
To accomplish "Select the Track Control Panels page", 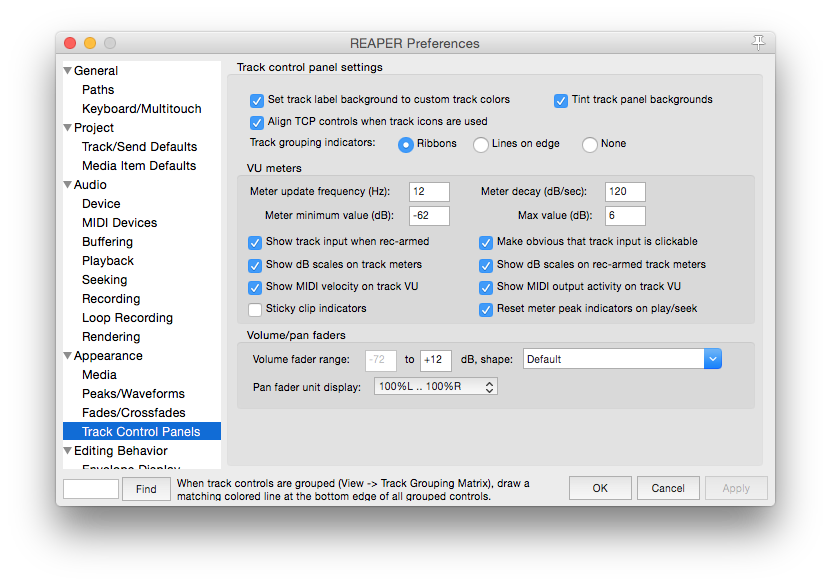I will click(142, 431).
